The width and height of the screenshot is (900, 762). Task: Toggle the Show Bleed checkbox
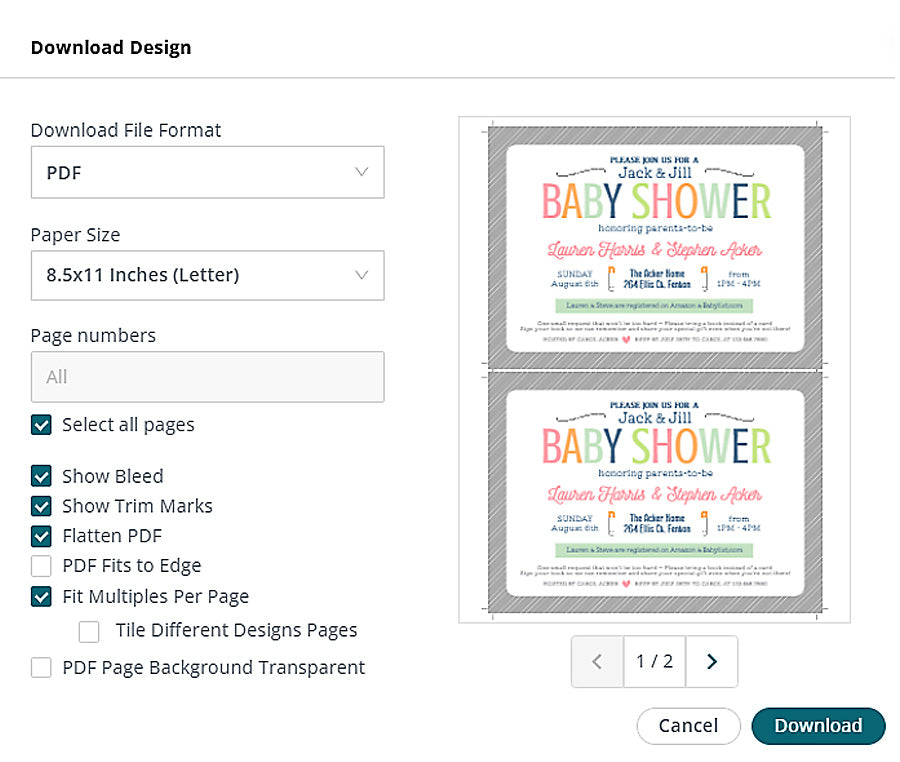(41, 476)
